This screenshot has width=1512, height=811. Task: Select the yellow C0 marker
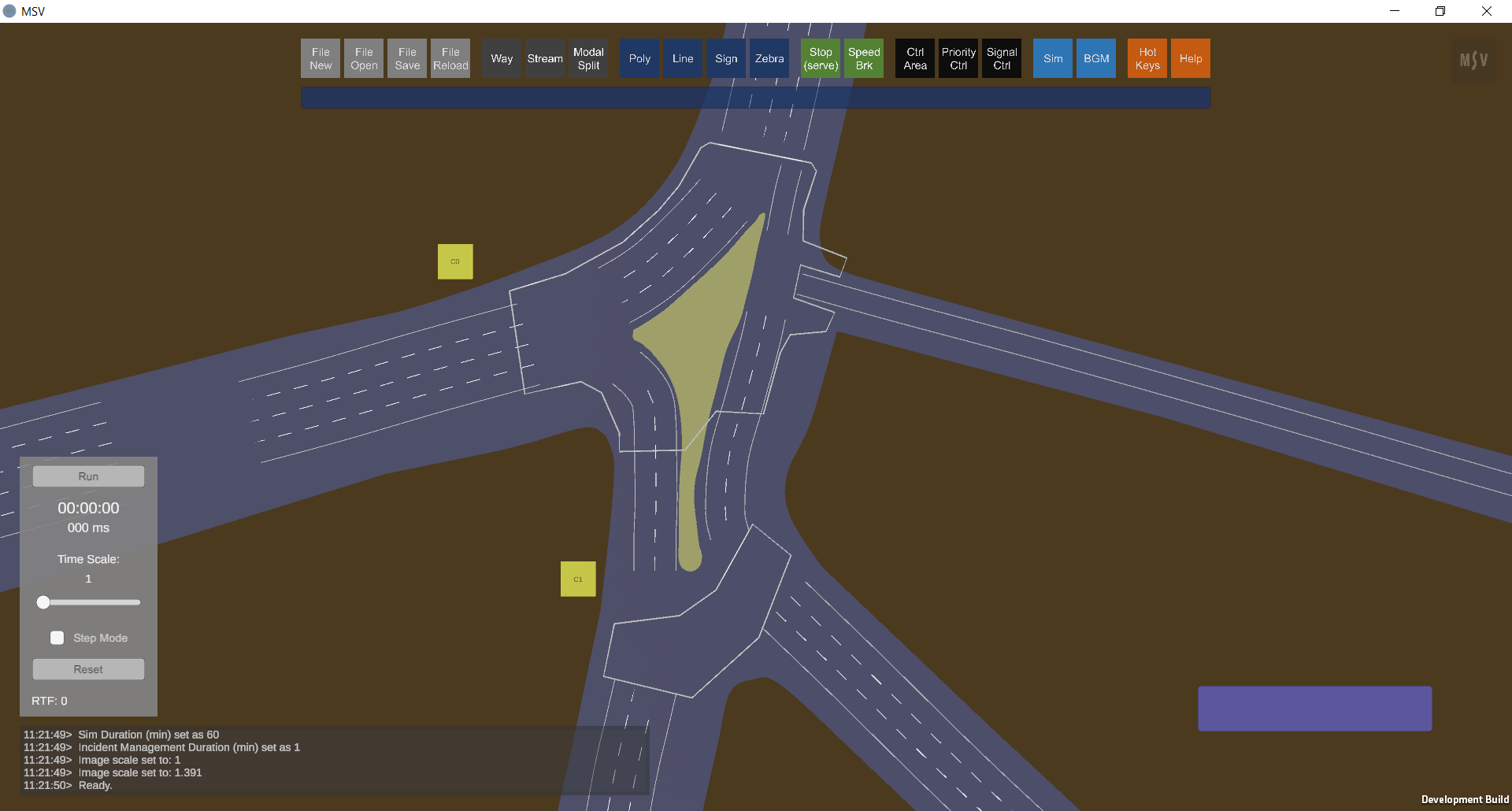(455, 261)
